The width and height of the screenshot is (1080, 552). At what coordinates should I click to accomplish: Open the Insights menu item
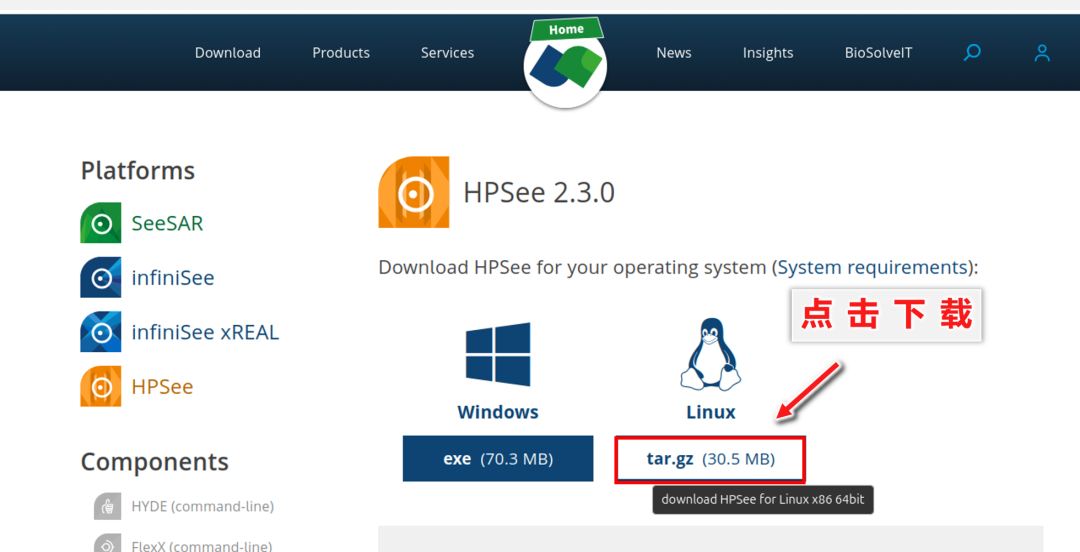point(768,53)
